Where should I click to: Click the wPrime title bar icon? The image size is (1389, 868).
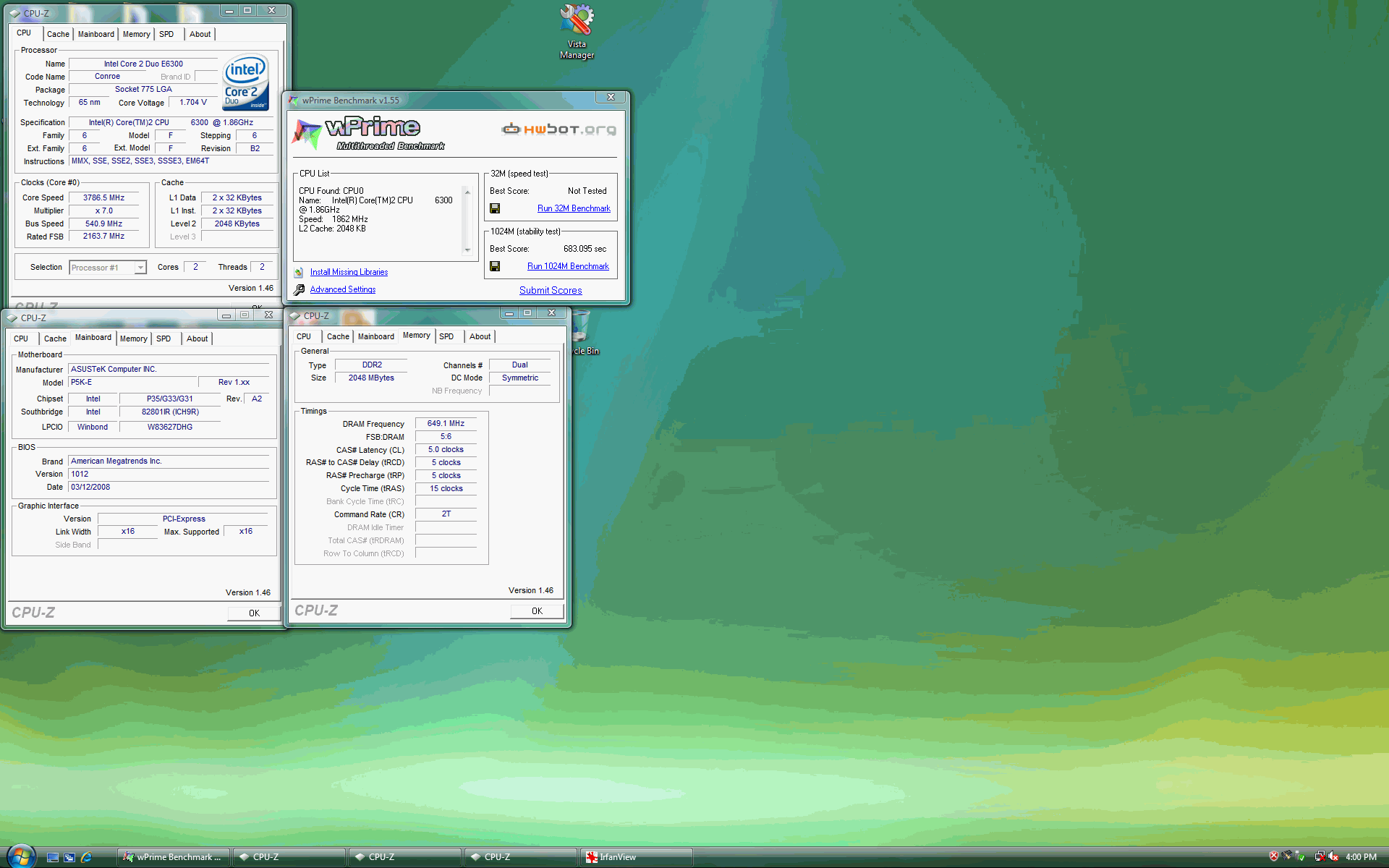click(x=294, y=100)
